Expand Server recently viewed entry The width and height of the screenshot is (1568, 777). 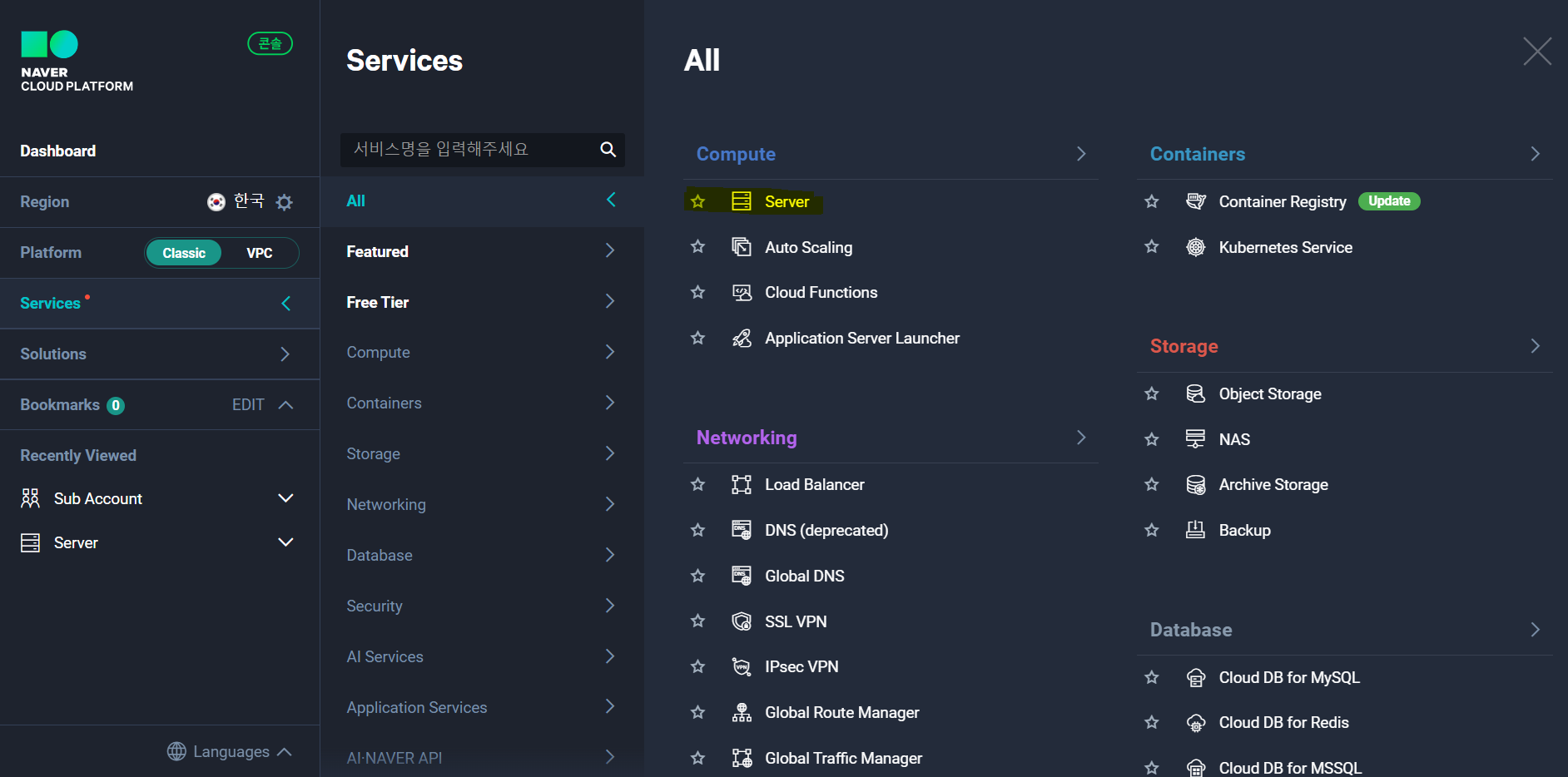point(285,542)
